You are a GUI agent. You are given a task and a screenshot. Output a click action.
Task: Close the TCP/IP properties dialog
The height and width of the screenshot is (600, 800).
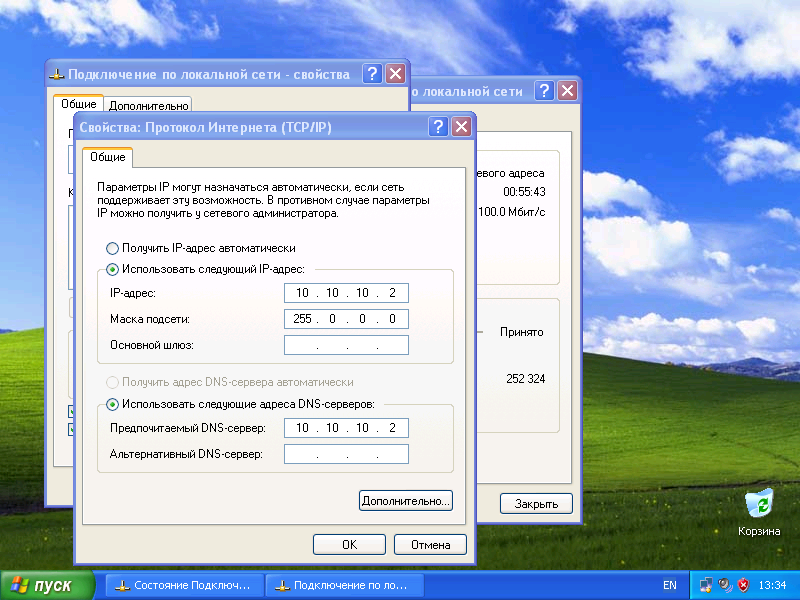(462, 126)
